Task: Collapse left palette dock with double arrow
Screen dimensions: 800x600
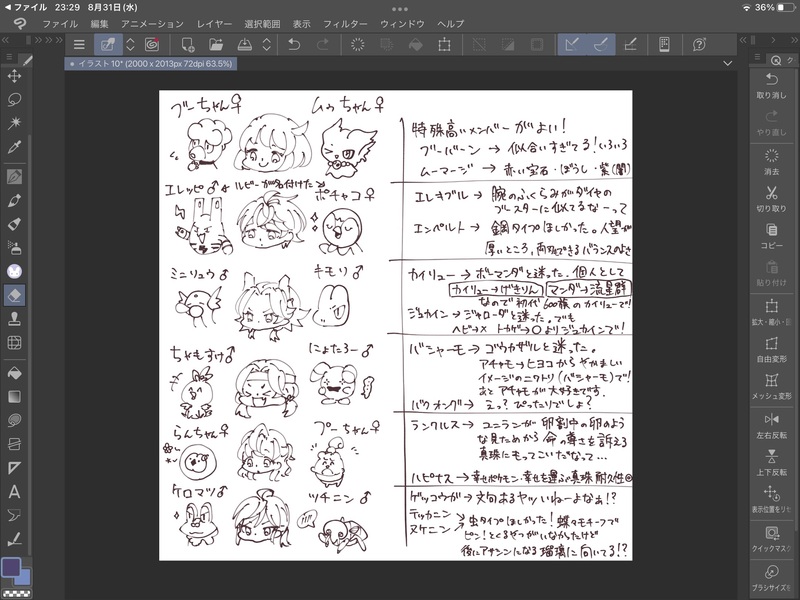Action: click(6, 40)
